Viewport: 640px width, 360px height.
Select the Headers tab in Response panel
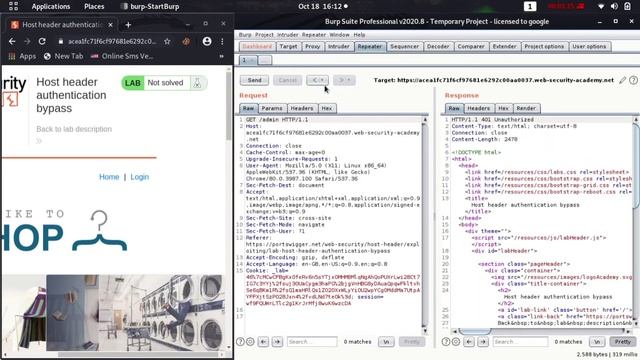coord(478,108)
